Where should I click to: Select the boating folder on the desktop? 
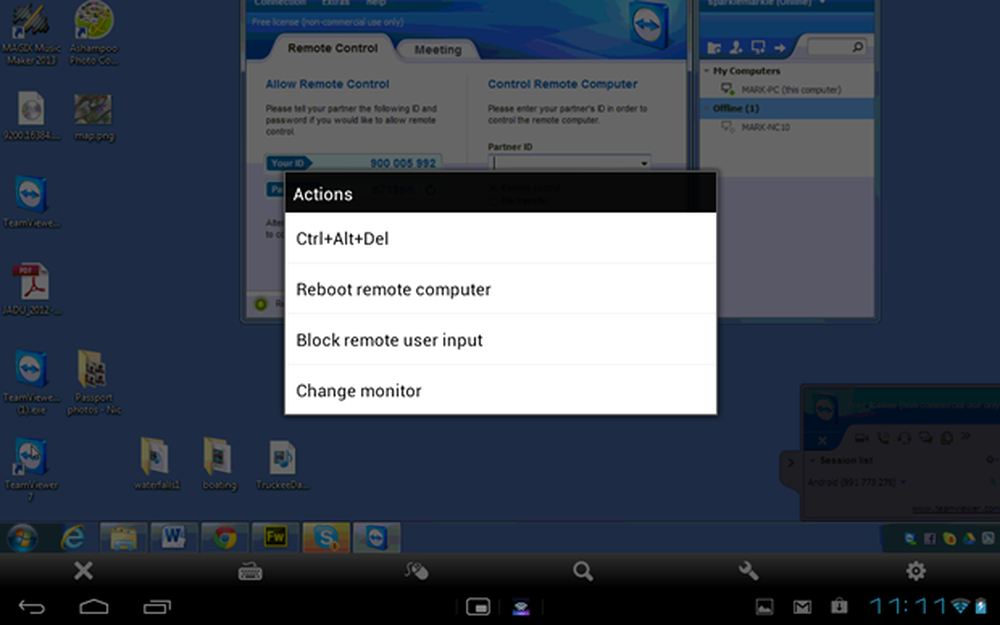219,464
